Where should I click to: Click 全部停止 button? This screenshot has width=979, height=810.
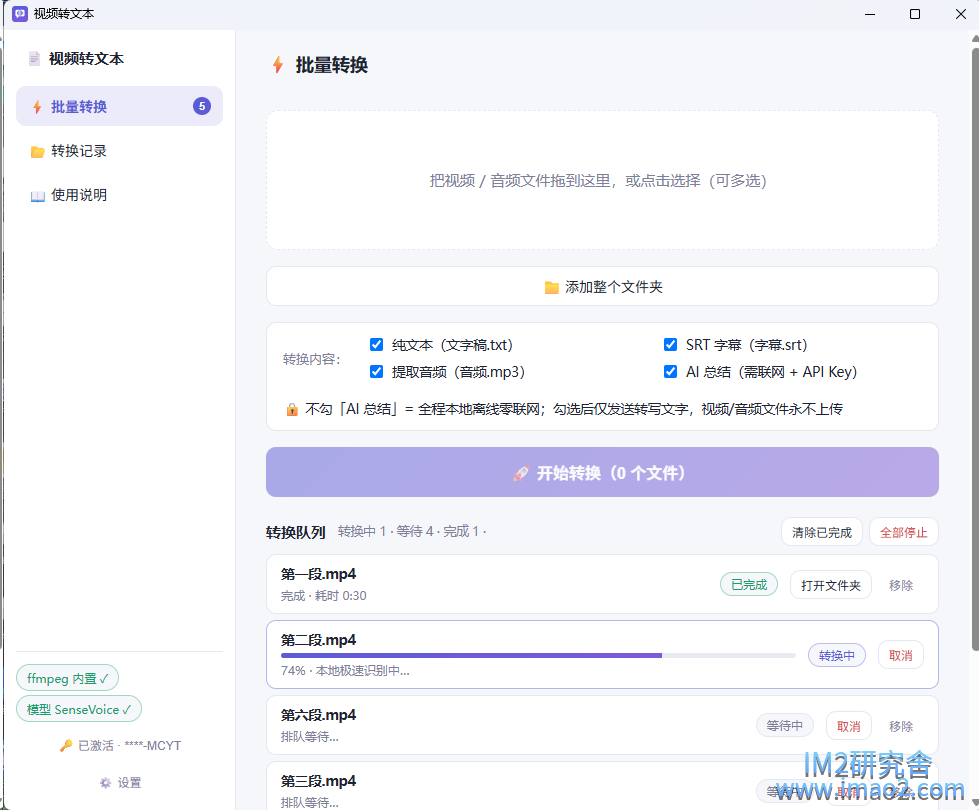pos(903,532)
